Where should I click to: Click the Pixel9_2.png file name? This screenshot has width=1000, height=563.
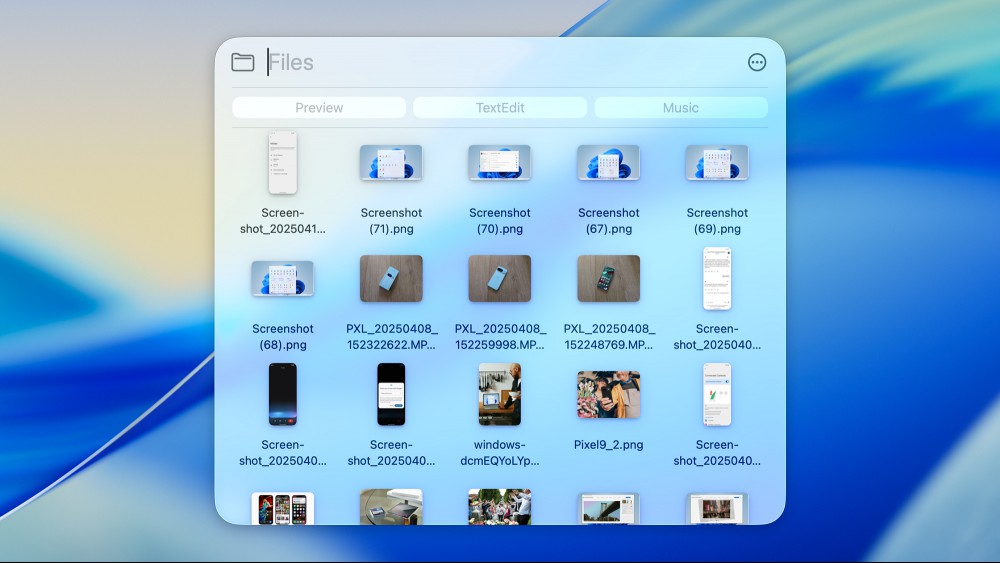[608, 445]
